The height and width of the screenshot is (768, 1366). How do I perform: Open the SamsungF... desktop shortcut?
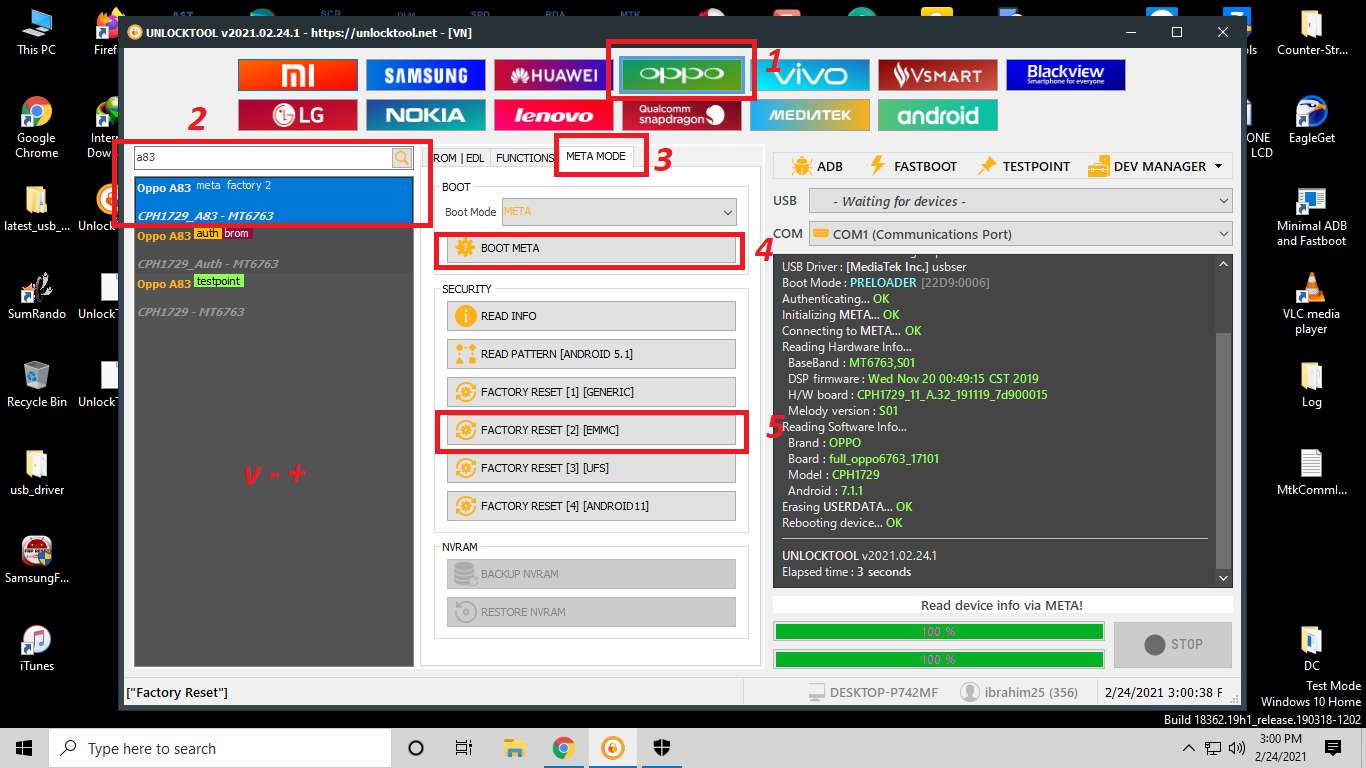coord(36,560)
